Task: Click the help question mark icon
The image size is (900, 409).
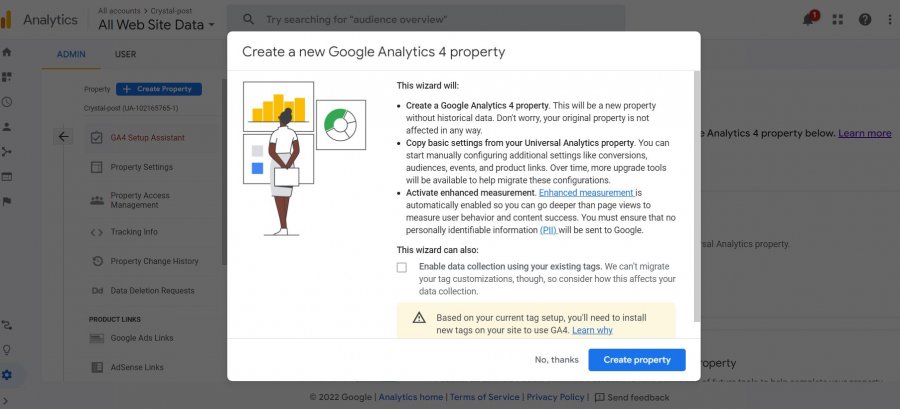Action: click(864, 19)
